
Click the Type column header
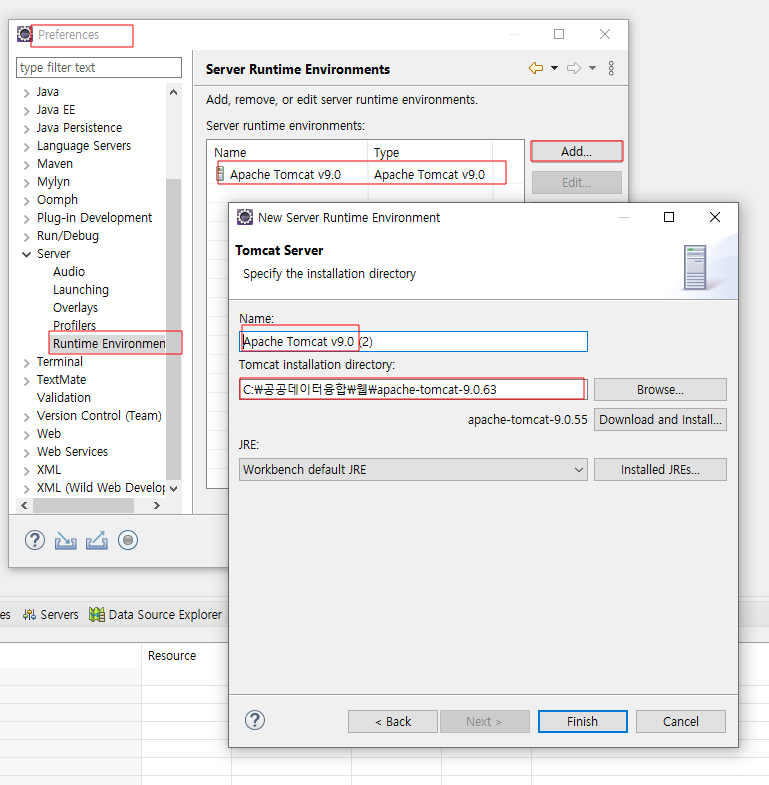click(431, 152)
